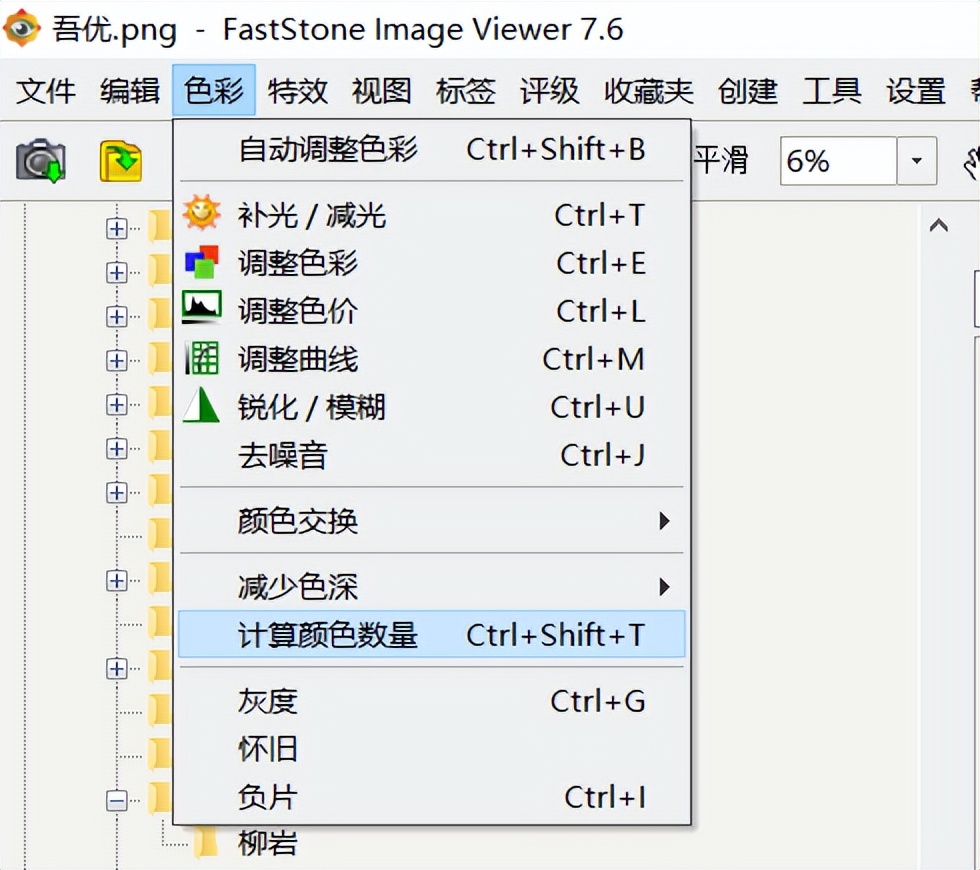
Task: Click the green triangle icon for 锐化 / 模糊
Action: (x=202, y=406)
